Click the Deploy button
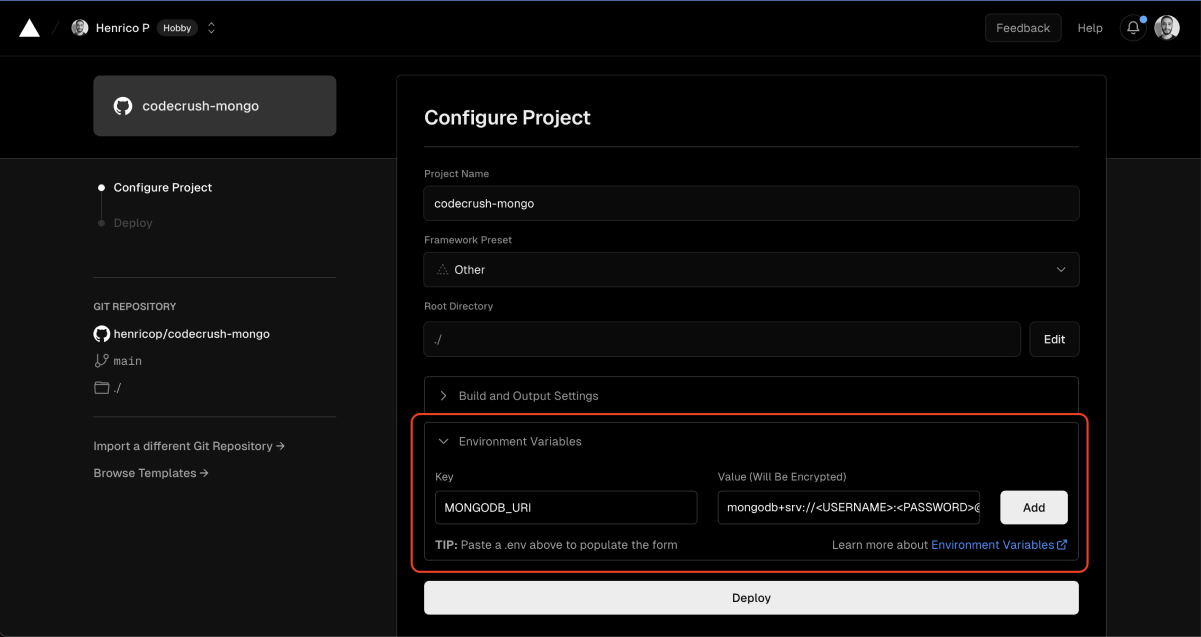The image size is (1201, 637). tap(751, 597)
